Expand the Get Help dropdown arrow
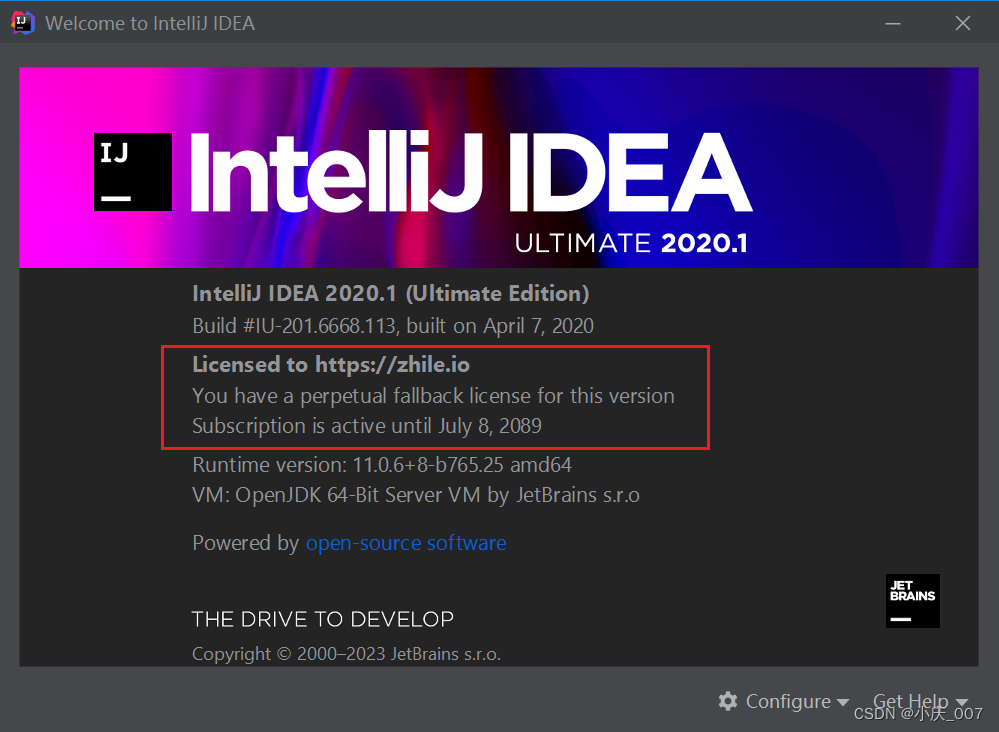 pos(962,703)
